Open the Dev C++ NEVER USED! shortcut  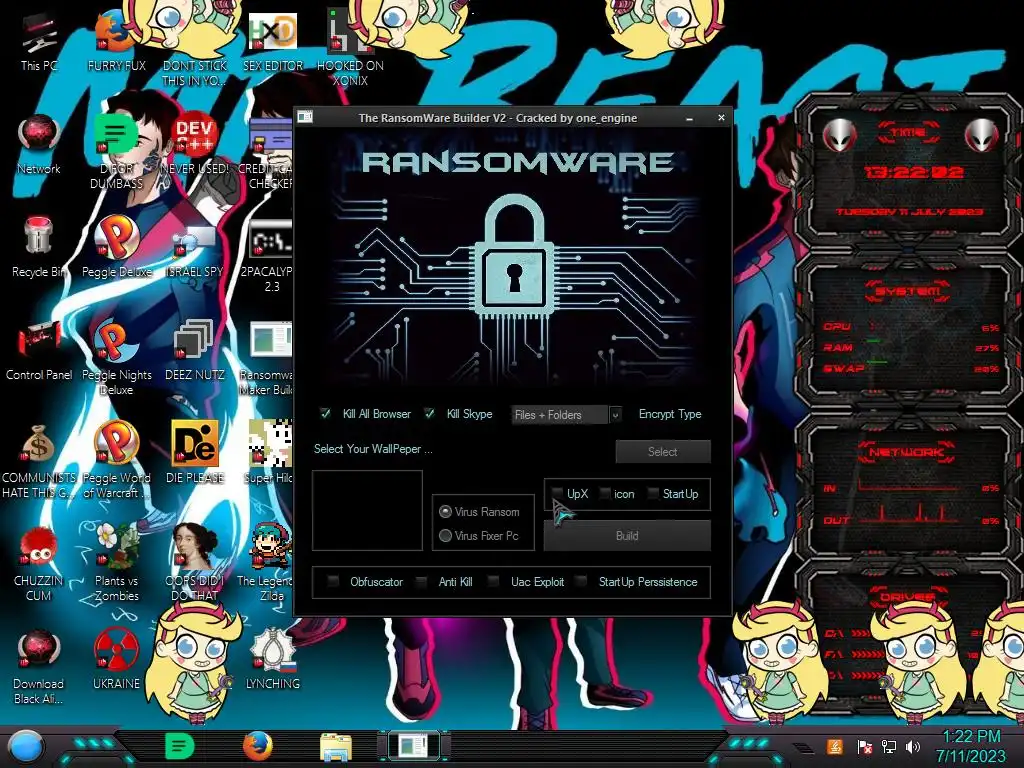pos(194,144)
